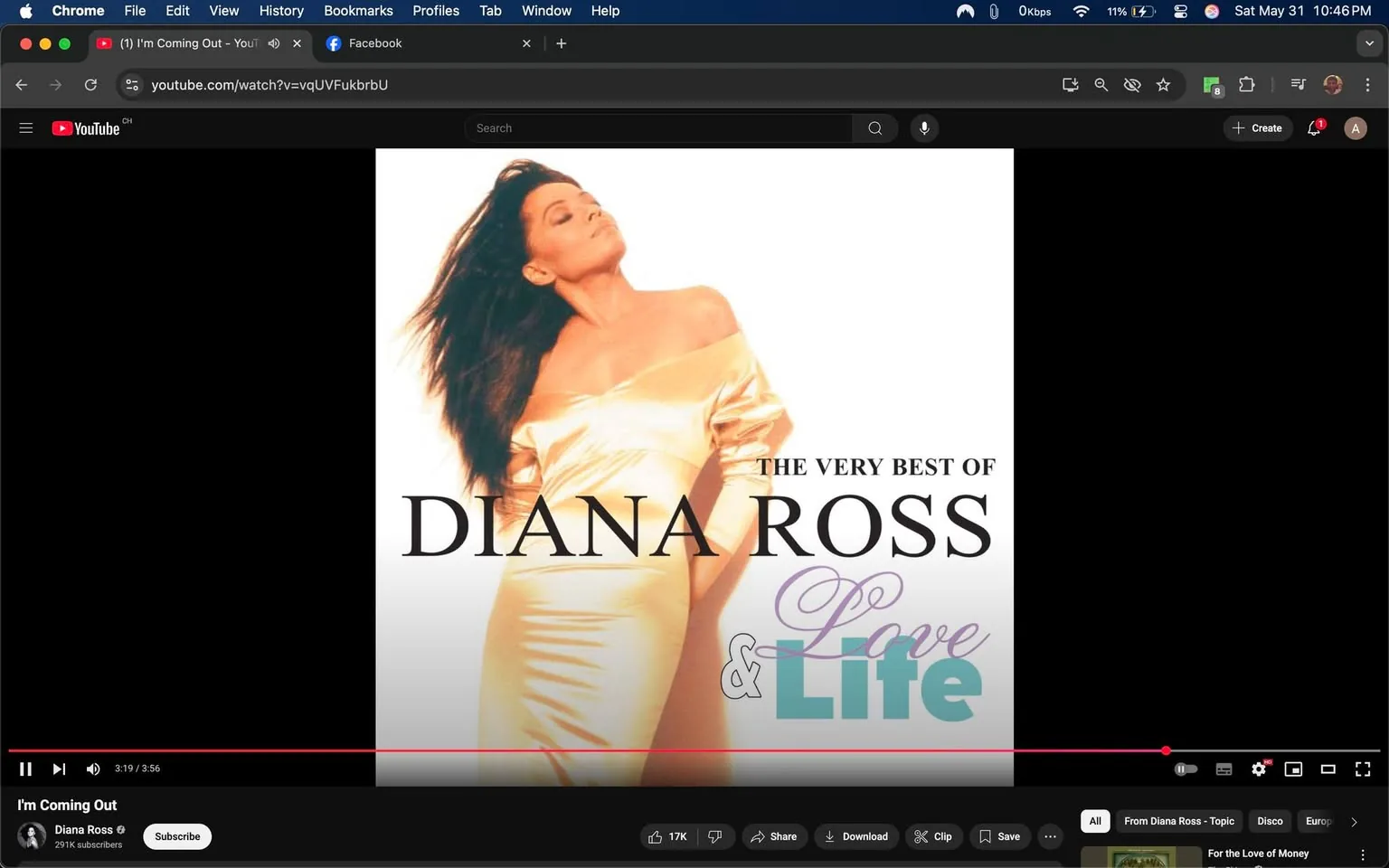Open the guide hamburger menu
The image size is (1389, 868).
25,127
